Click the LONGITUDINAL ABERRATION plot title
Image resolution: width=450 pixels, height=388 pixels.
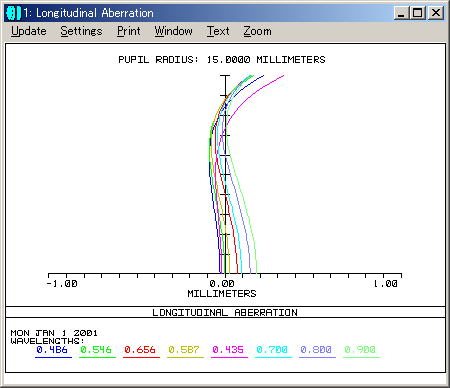pos(225,313)
